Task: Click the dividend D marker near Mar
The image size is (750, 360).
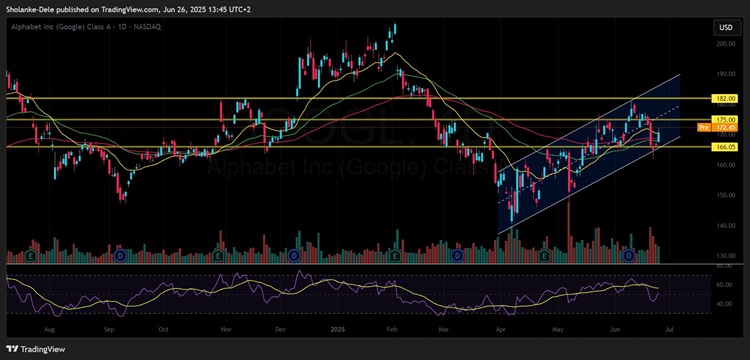Action: [x=458, y=256]
